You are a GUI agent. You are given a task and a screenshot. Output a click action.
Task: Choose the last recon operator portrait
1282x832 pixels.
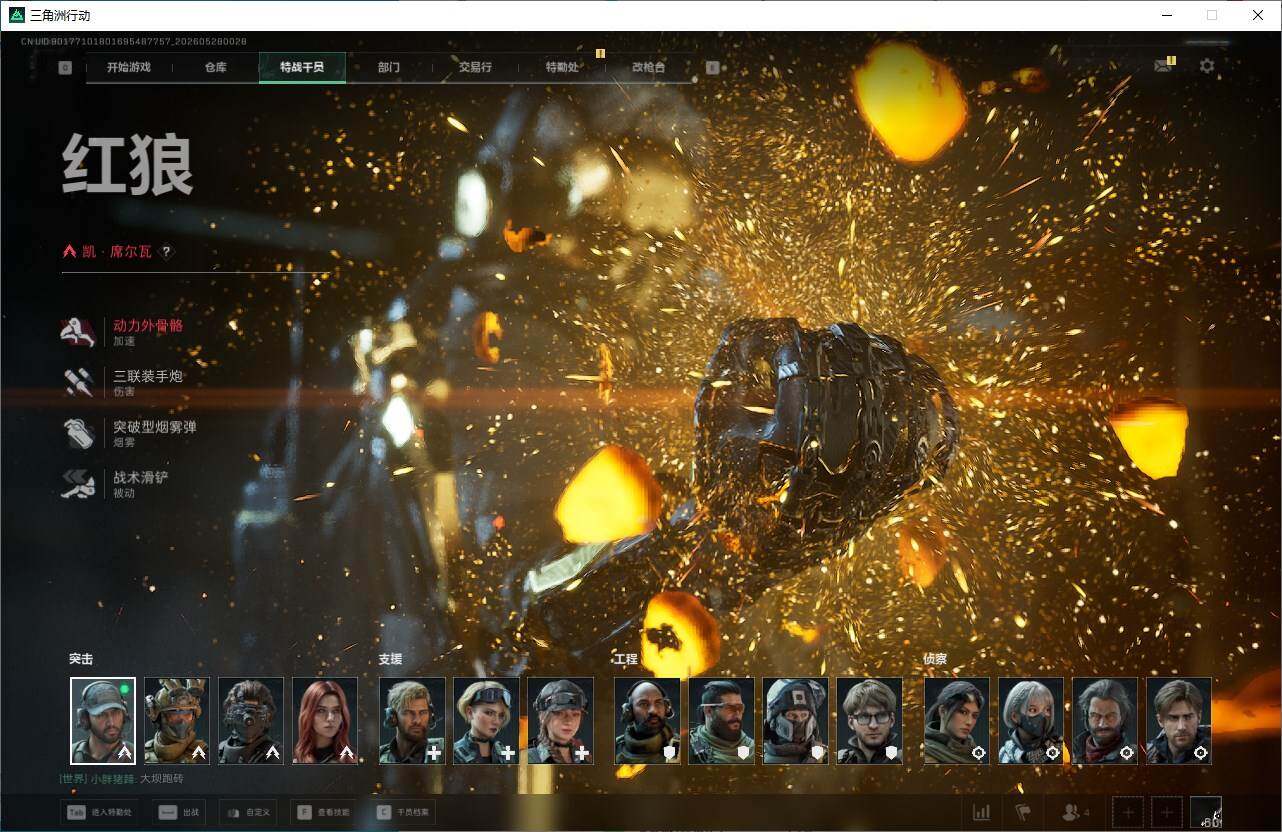(x=1179, y=721)
